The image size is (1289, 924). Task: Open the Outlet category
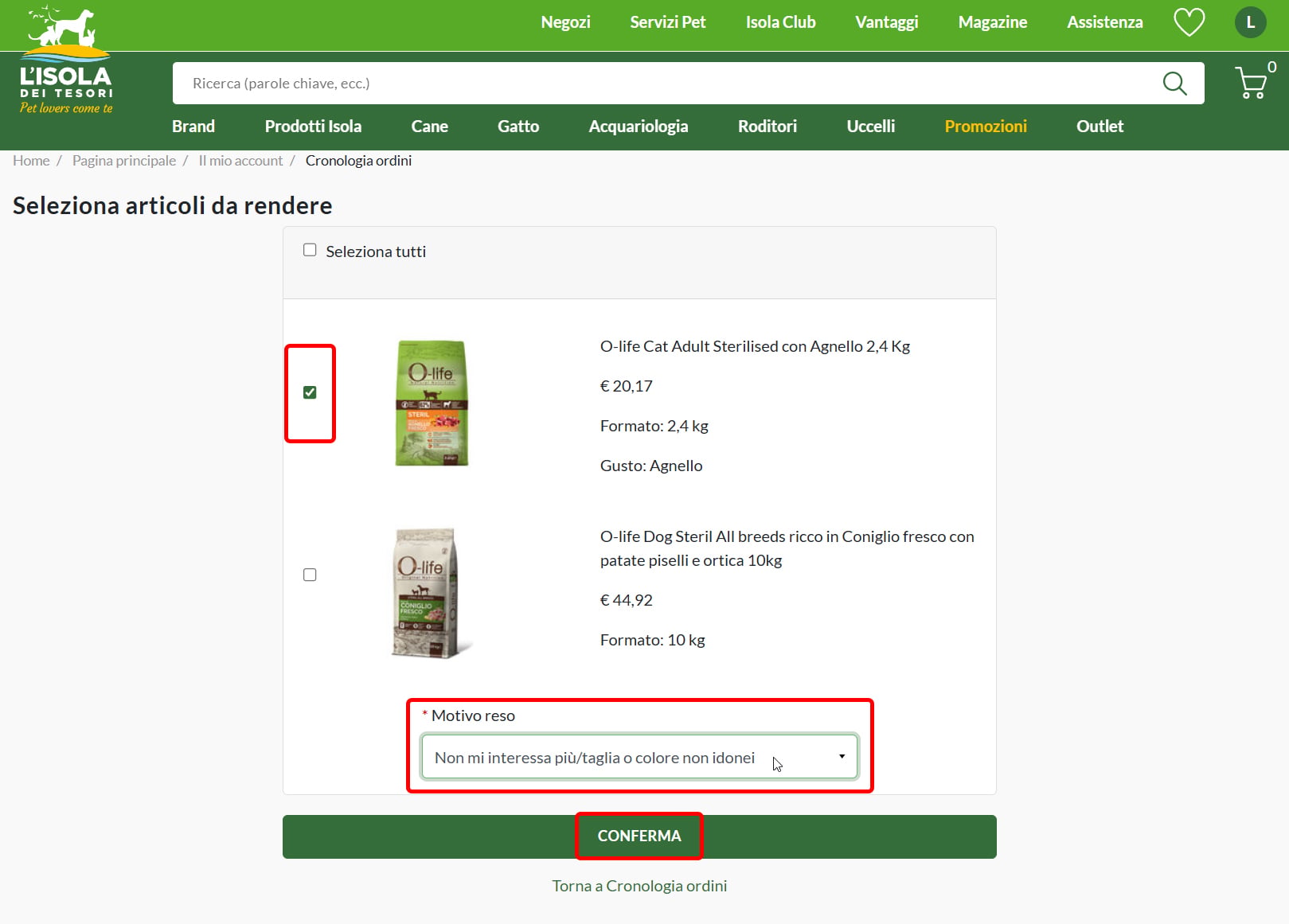(x=1100, y=127)
